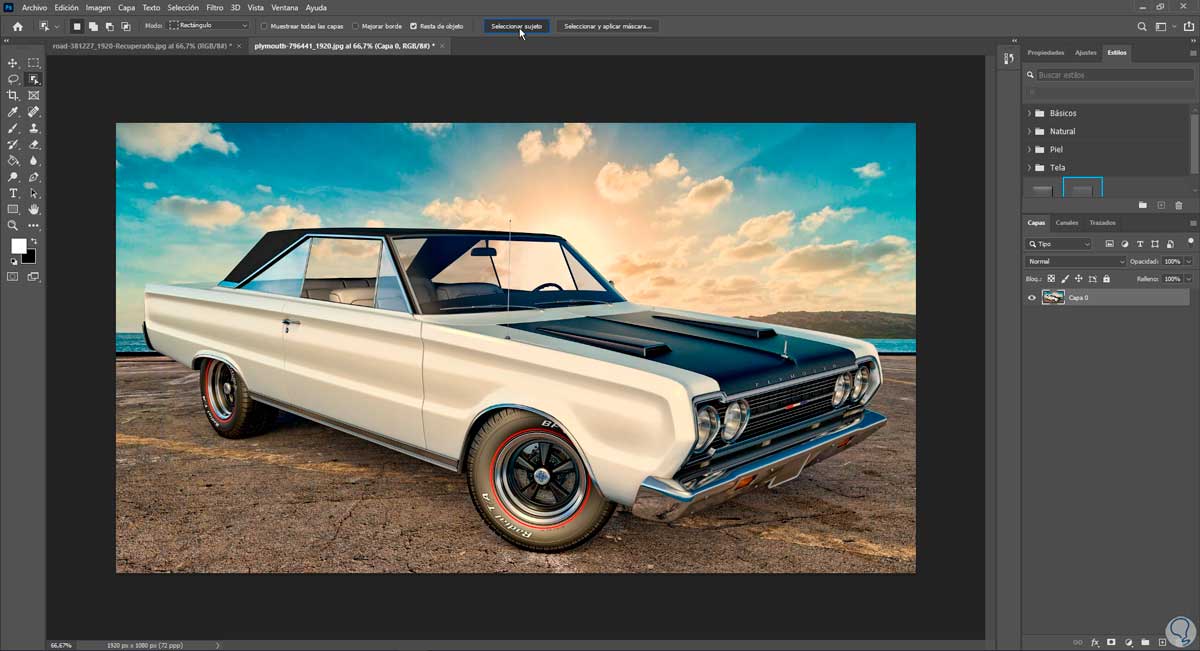Activate the Hand tool
The width and height of the screenshot is (1200, 651).
(x=34, y=209)
